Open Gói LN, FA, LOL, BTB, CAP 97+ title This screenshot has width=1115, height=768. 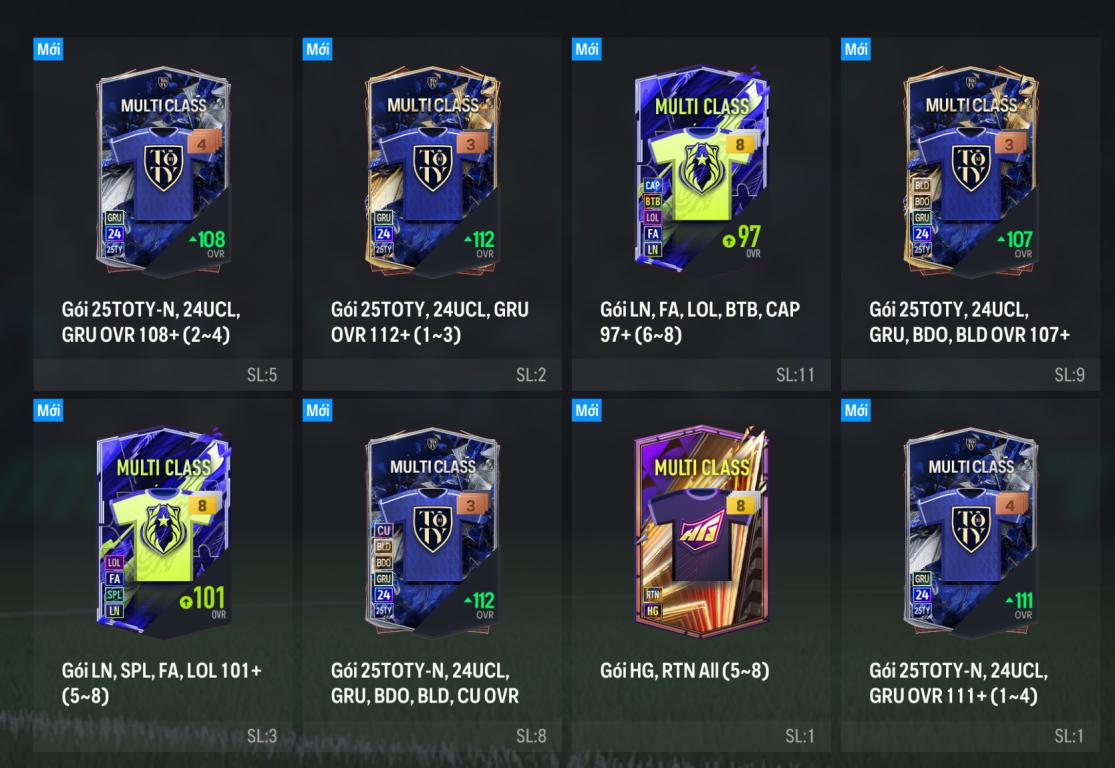(700, 322)
